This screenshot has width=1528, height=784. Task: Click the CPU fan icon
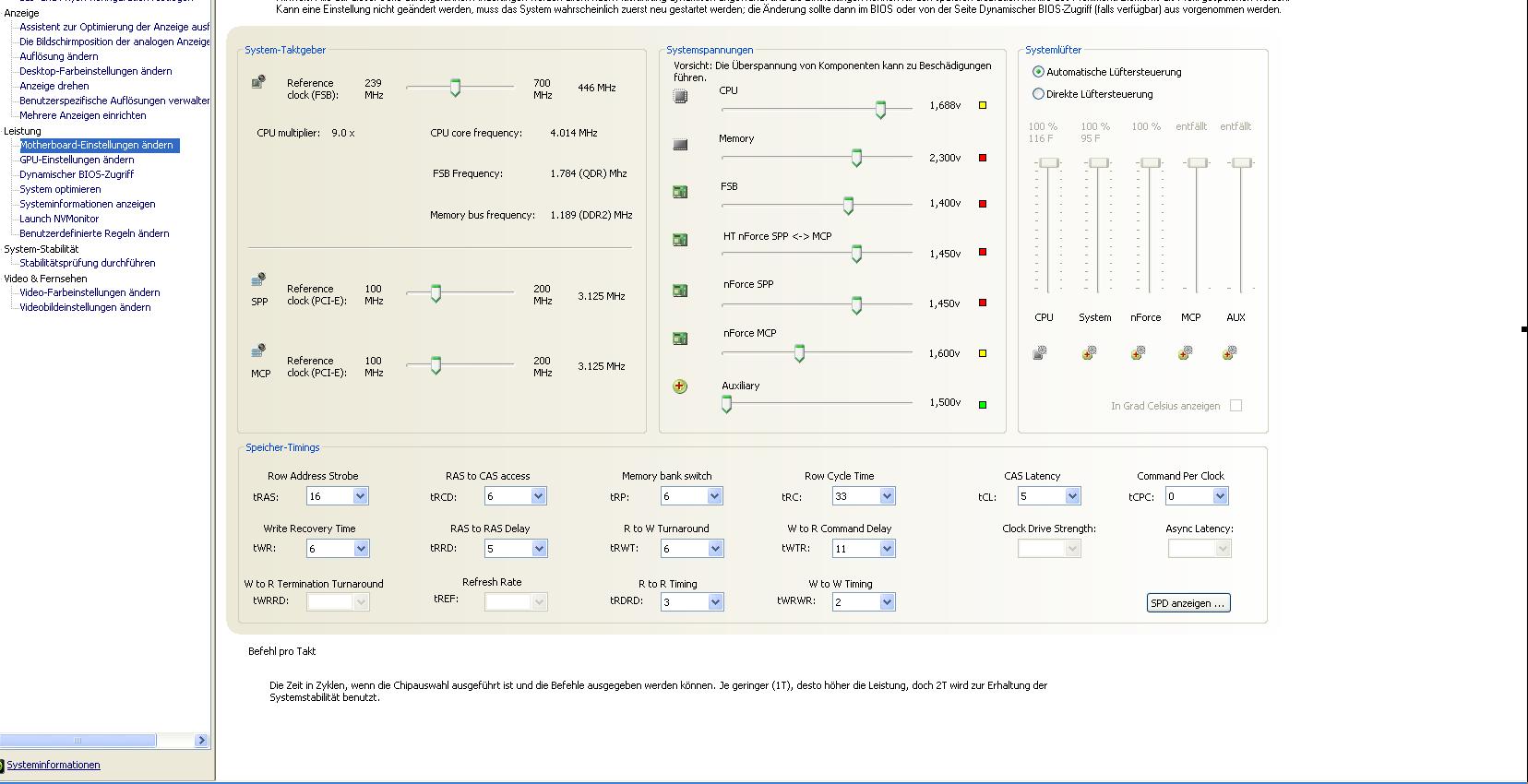click(1040, 352)
